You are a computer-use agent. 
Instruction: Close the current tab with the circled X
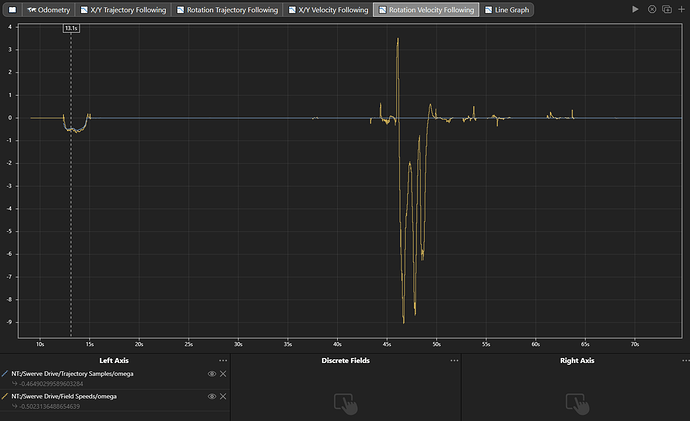[652, 9]
